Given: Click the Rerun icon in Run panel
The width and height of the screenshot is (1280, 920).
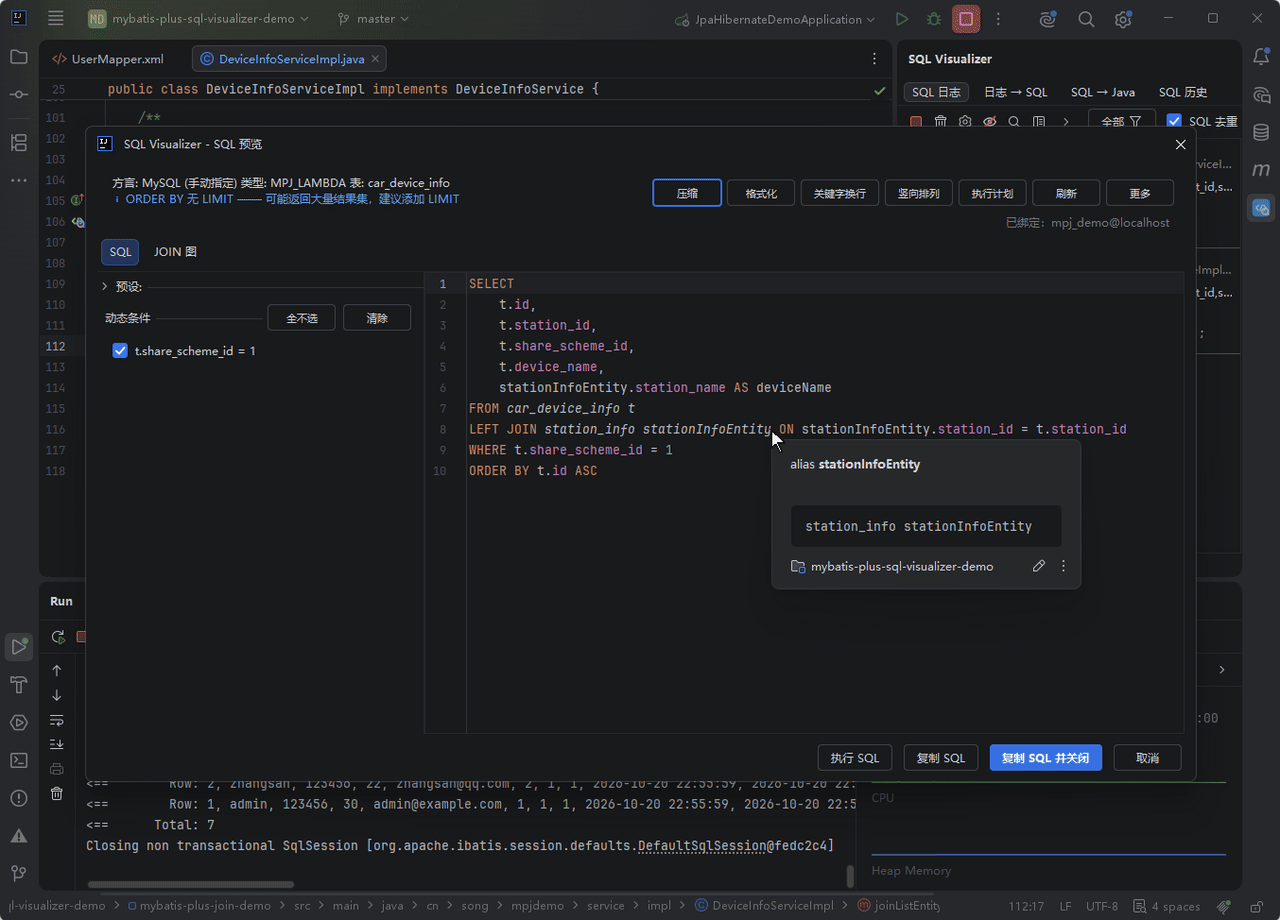Looking at the screenshot, I should pyautogui.click(x=58, y=637).
